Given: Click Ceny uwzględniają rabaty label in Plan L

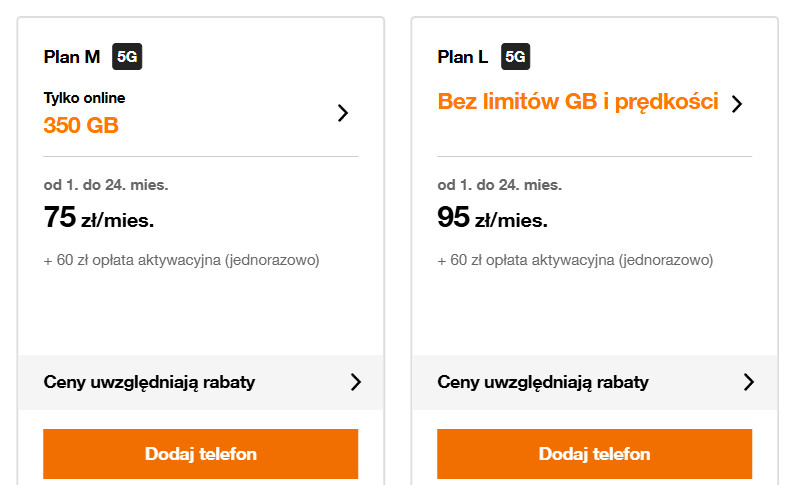Looking at the screenshot, I should (543, 382).
